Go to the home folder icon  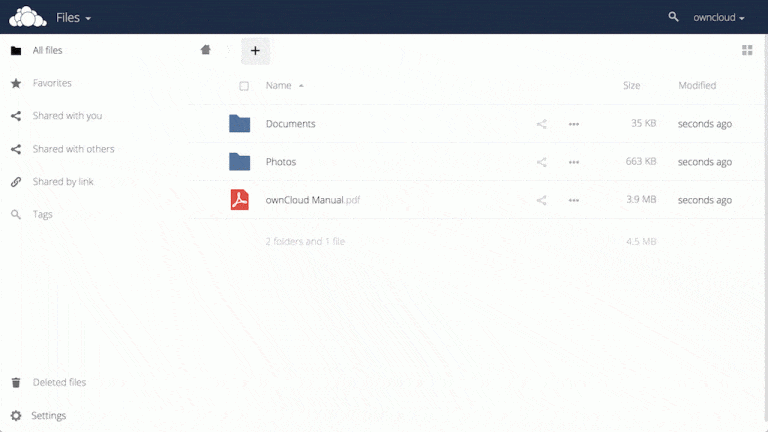tap(206, 49)
